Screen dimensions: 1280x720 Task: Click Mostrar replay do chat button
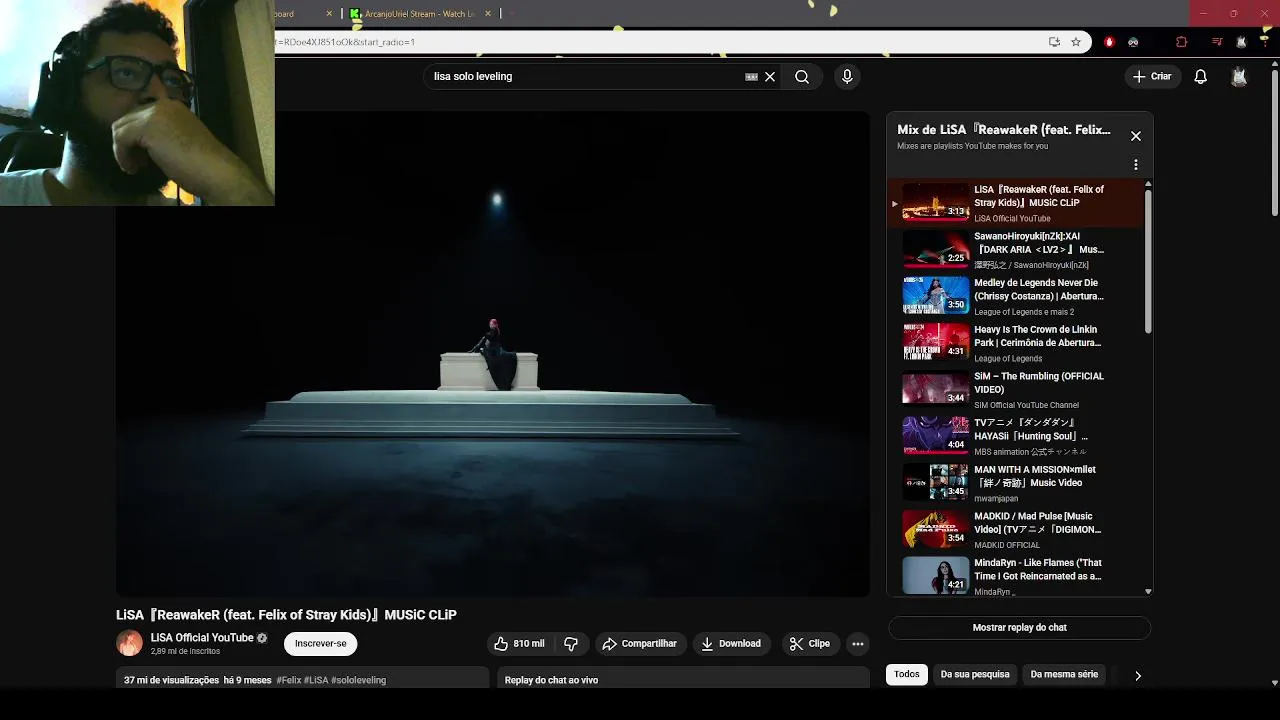(x=1019, y=628)
